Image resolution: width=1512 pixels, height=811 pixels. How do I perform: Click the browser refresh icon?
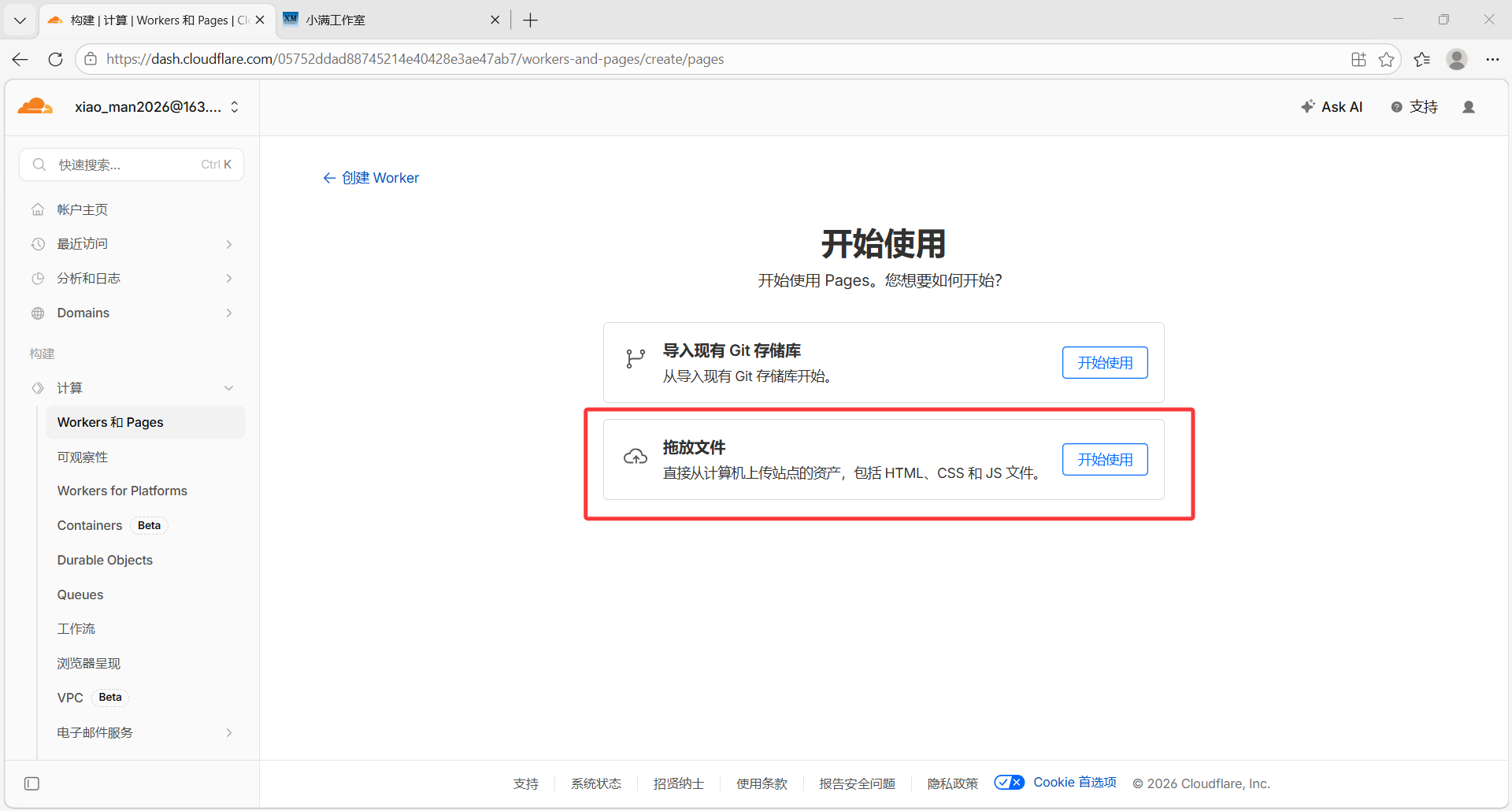tap(55, 59)
